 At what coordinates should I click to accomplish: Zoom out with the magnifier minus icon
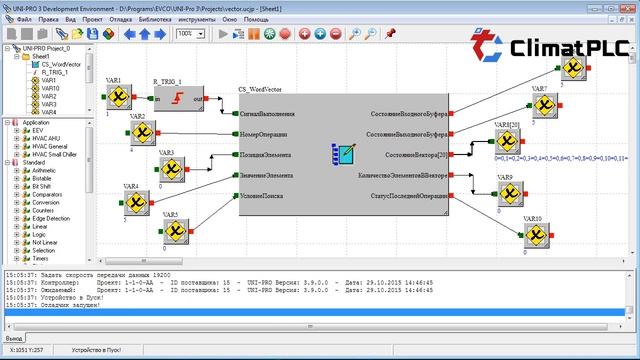(x=370, y=34)
